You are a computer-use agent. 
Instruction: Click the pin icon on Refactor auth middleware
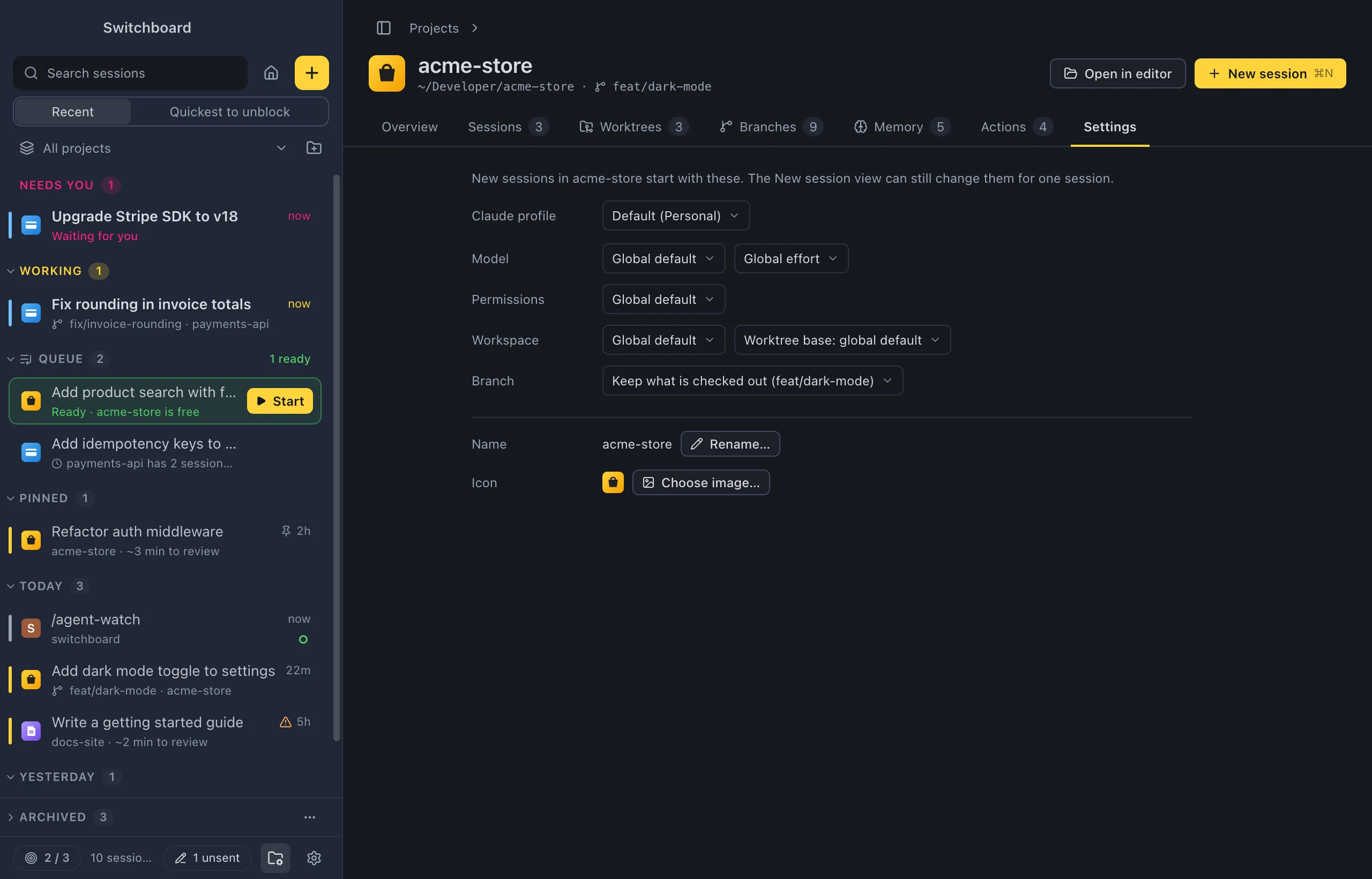(x=286, y=531)
